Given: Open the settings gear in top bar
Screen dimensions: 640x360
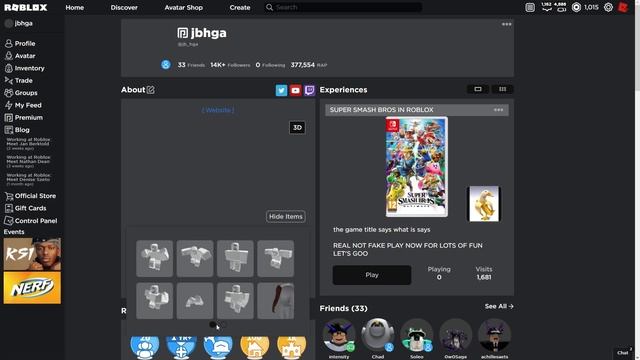Looking at the screenshot, I should [608, 7].
